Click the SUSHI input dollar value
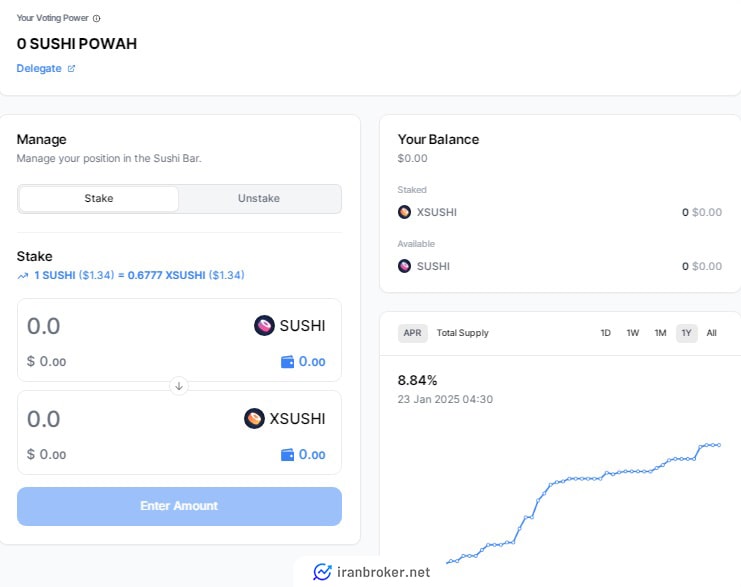741x587 pixels. pos(46,362)
